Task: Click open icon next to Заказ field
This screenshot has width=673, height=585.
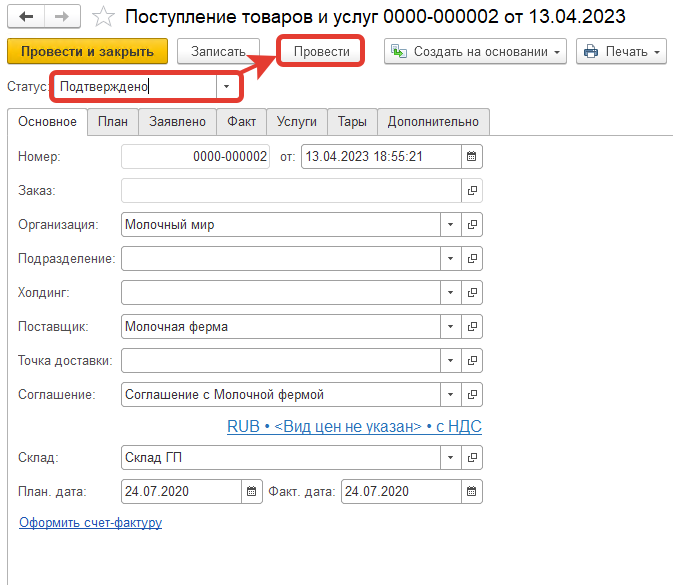Action: (x=472, y=190)
